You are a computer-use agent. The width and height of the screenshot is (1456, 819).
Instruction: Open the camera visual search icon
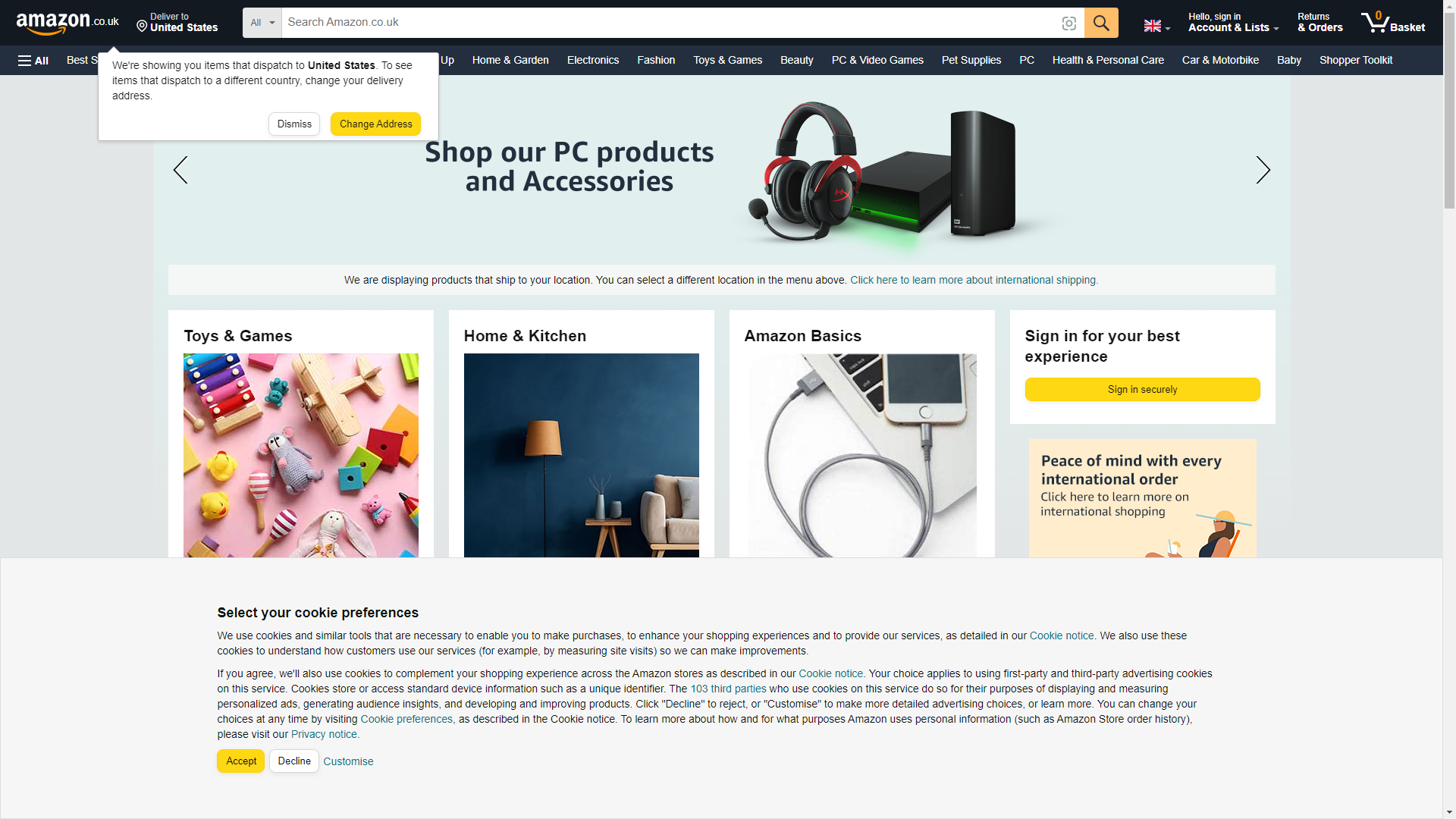(x=1069, y=24)
